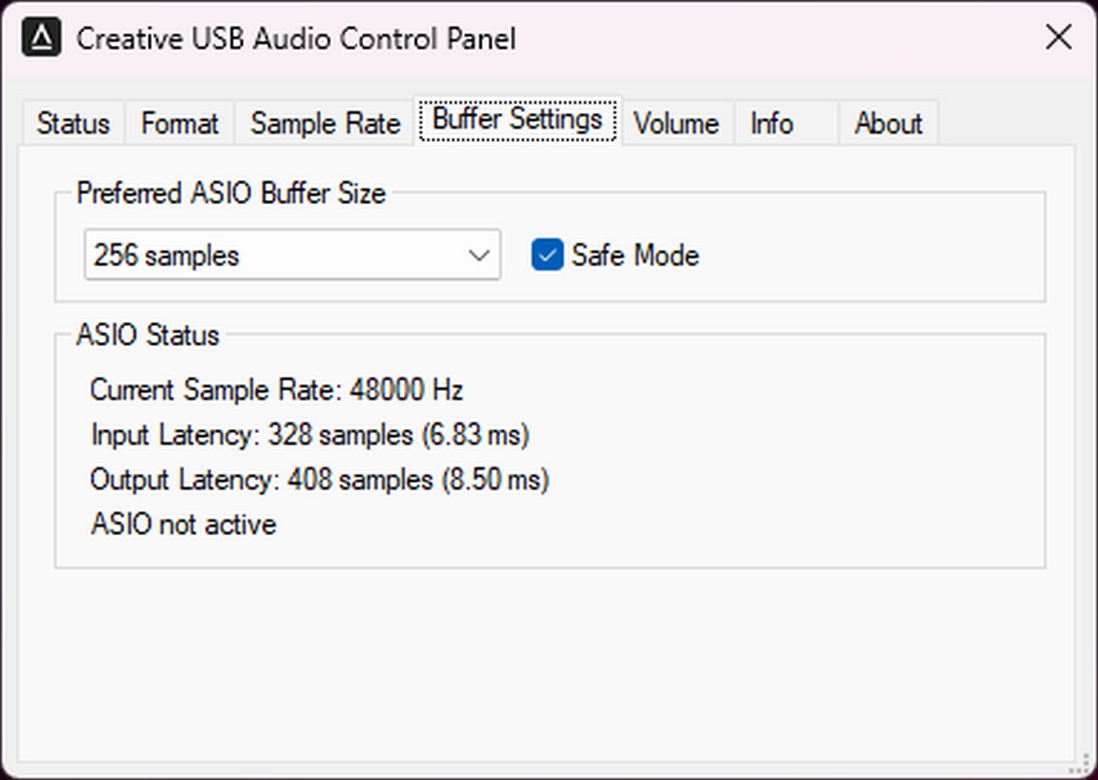Go to the Sample Rate tab
Image resolution: width=1098 pixels, height=780 pixels.
click(x=325, y=124)
